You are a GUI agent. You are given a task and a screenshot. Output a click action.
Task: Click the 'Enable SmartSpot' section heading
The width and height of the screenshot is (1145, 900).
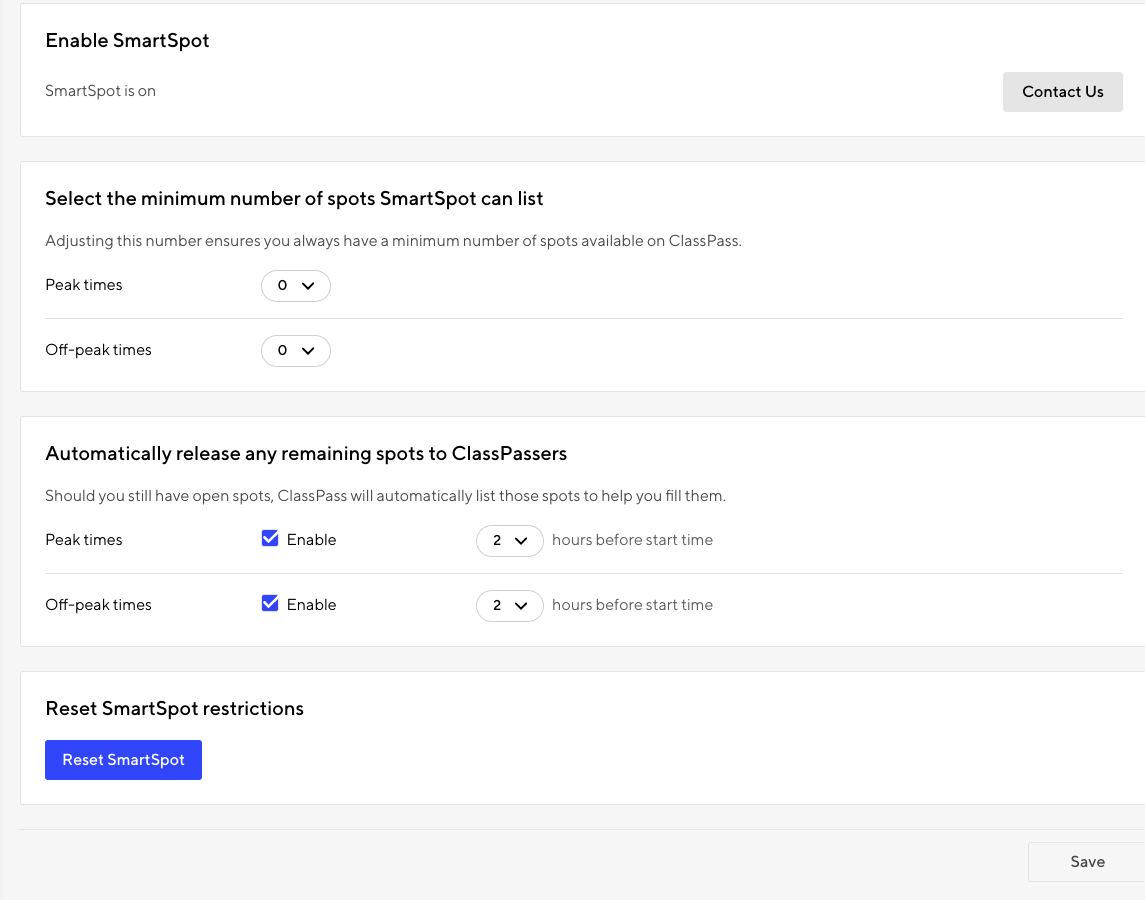pyautogui.click(x=127, y=41)
